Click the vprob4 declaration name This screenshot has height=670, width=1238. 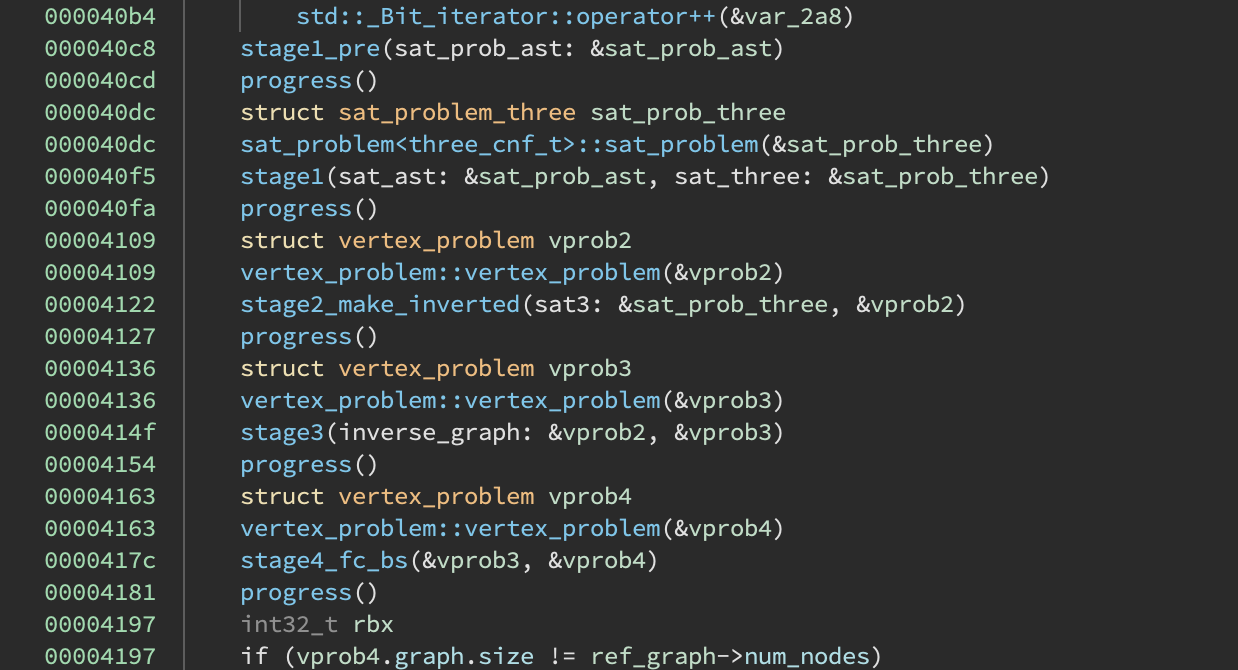590,496
